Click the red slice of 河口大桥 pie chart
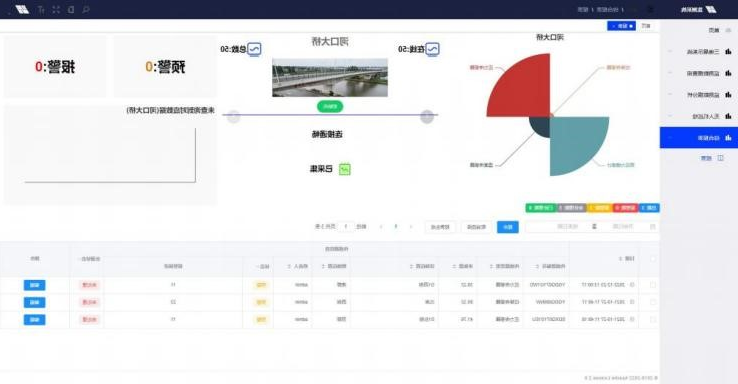738x384 pixels. click(x=522, y=89)
